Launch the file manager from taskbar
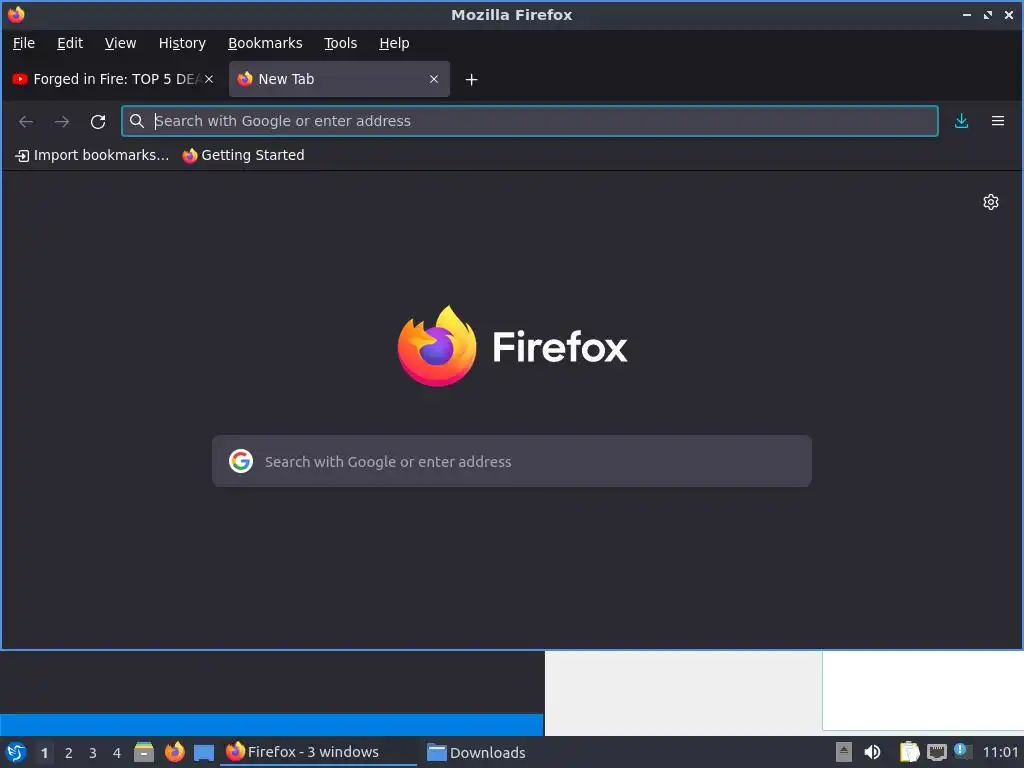1024x768 pixels. [x=144, y=752]
